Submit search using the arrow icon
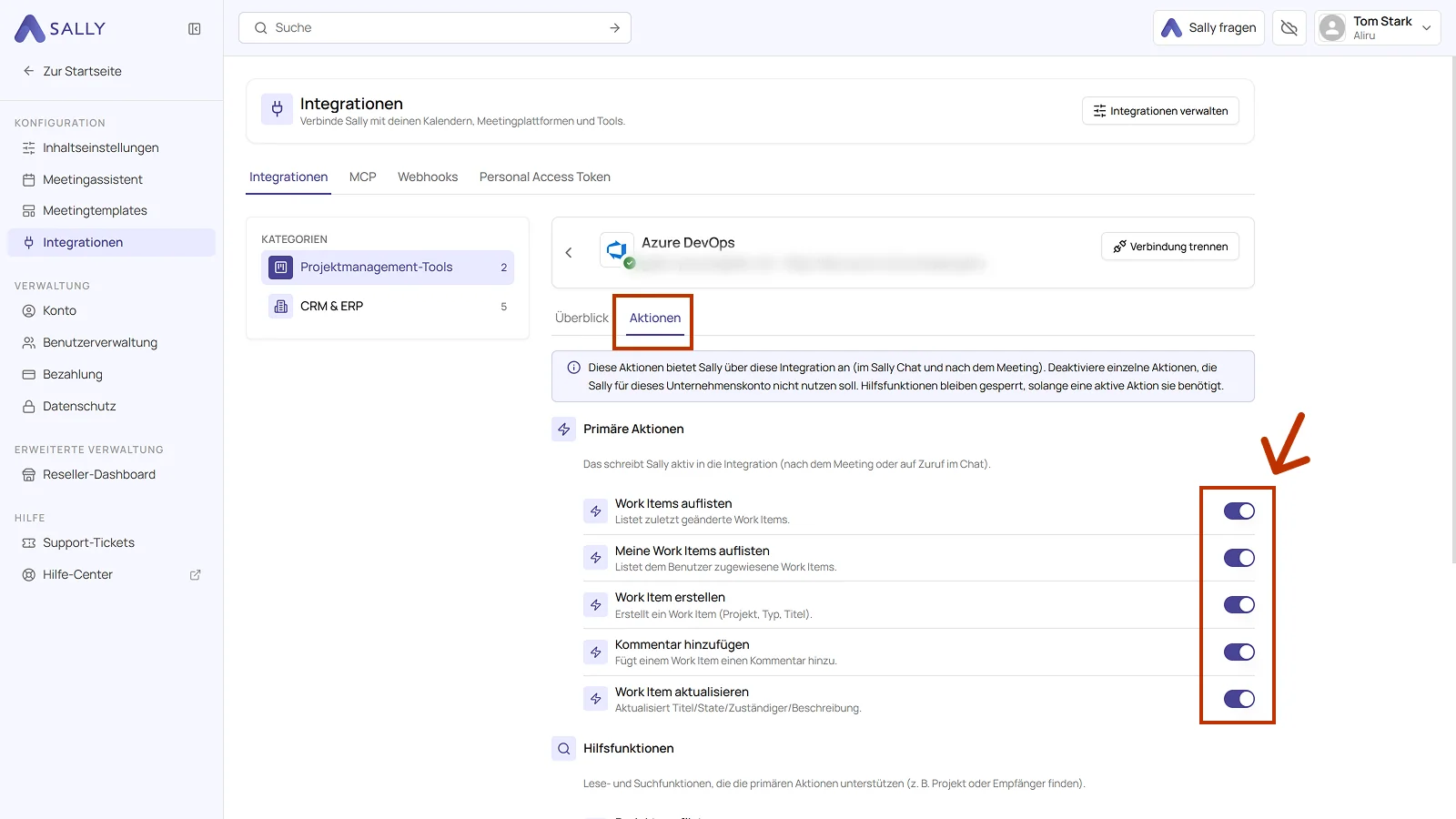 tap(615, 28)
